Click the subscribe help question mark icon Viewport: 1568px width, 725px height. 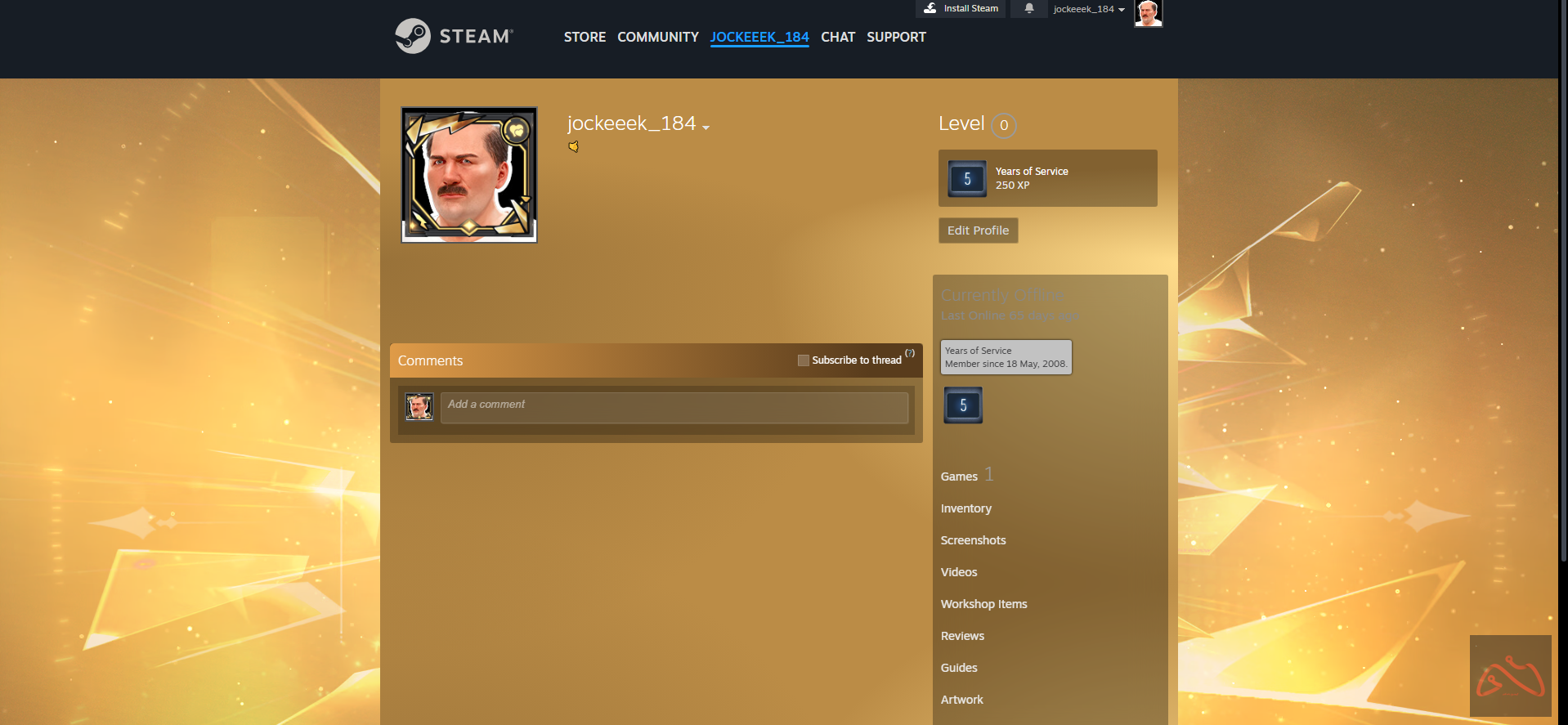pyautogui.click(x=910, y=353)
